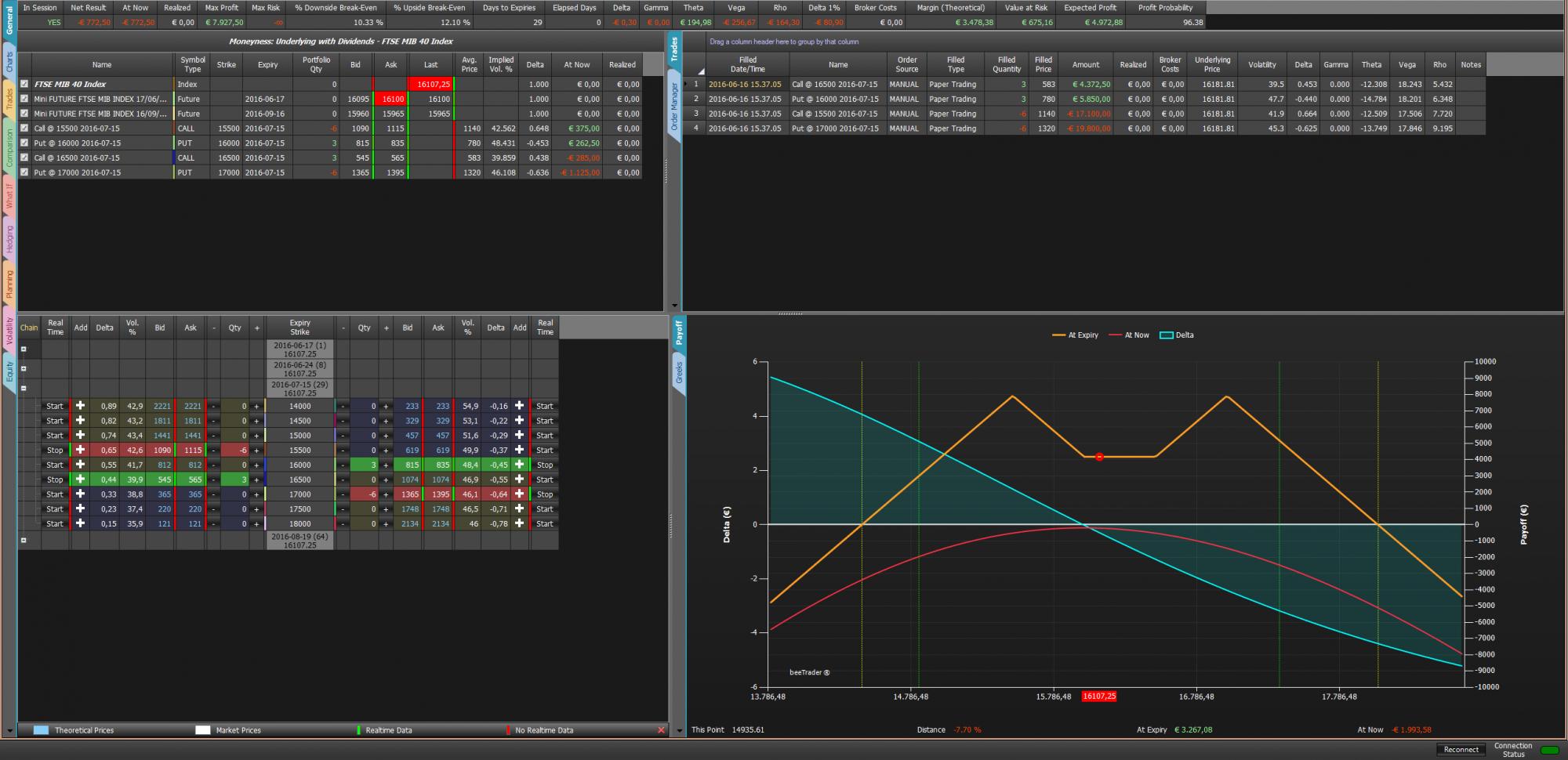1568x760 pixels.
Task: Click the green Connection Status indicator
Action: [x=1549, y=750]
